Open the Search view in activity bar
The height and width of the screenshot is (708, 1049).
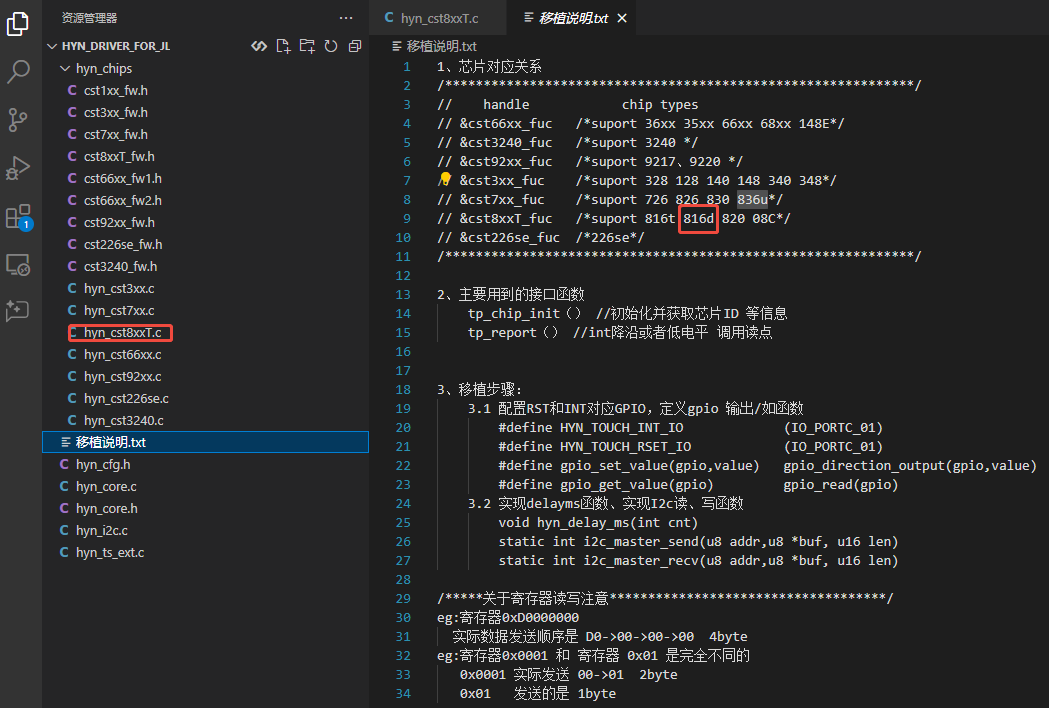(x=18, y=71)
